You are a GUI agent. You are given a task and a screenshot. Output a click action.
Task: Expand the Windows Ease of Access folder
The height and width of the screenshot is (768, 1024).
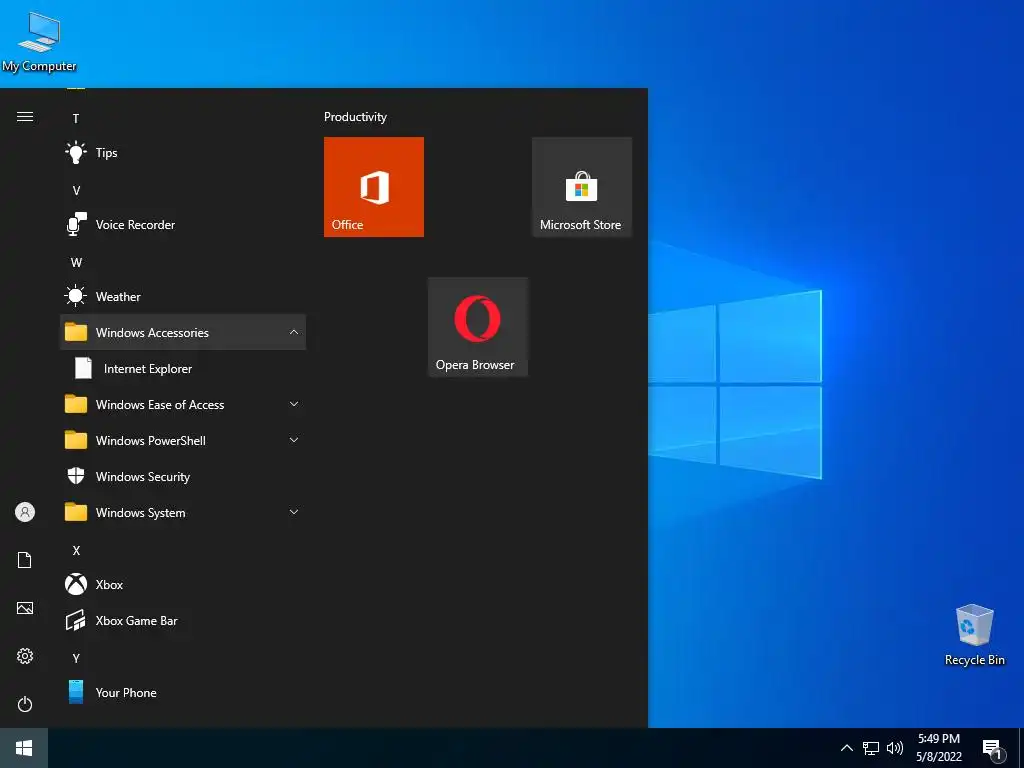183,405
